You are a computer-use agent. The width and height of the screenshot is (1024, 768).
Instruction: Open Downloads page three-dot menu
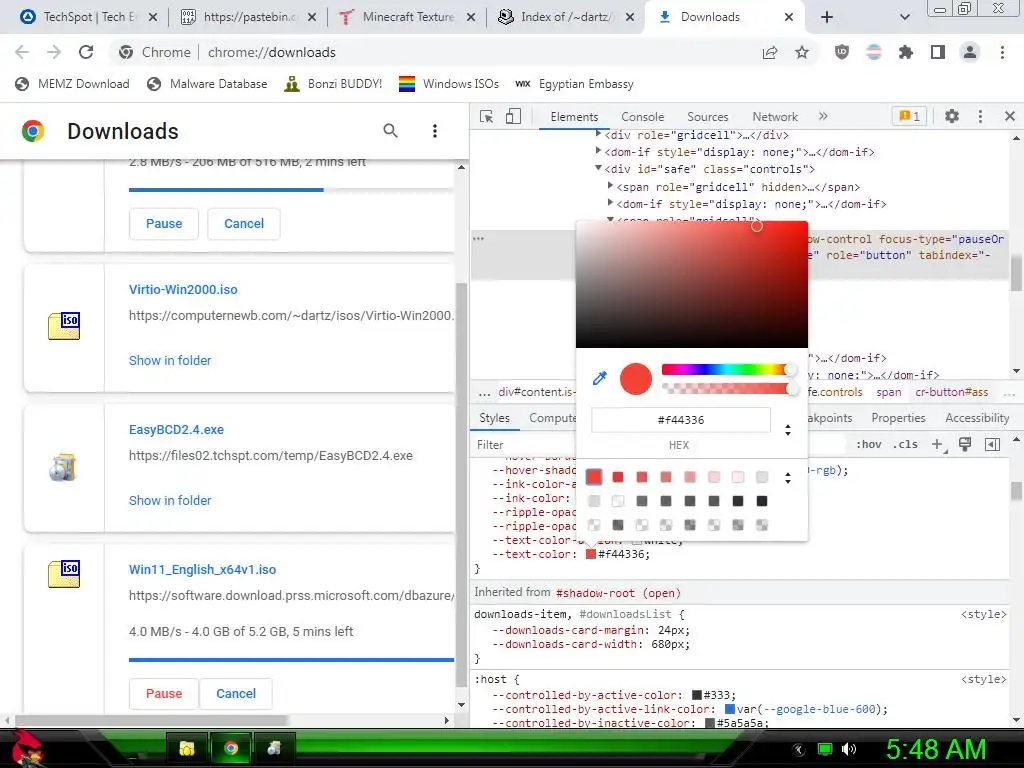coord(435,131)
